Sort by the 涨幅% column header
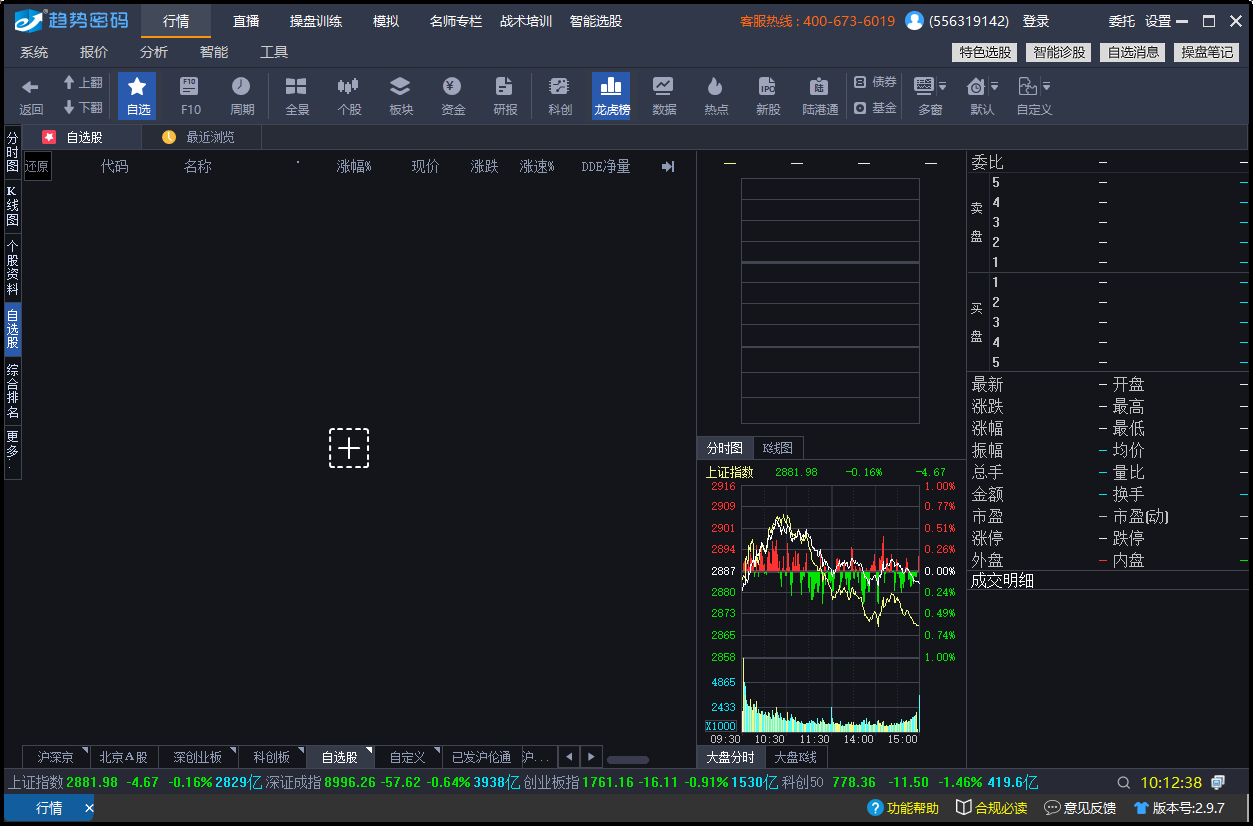Viewport: 1253px width, 826px height. pyautogui.click(x=354, y=167)
